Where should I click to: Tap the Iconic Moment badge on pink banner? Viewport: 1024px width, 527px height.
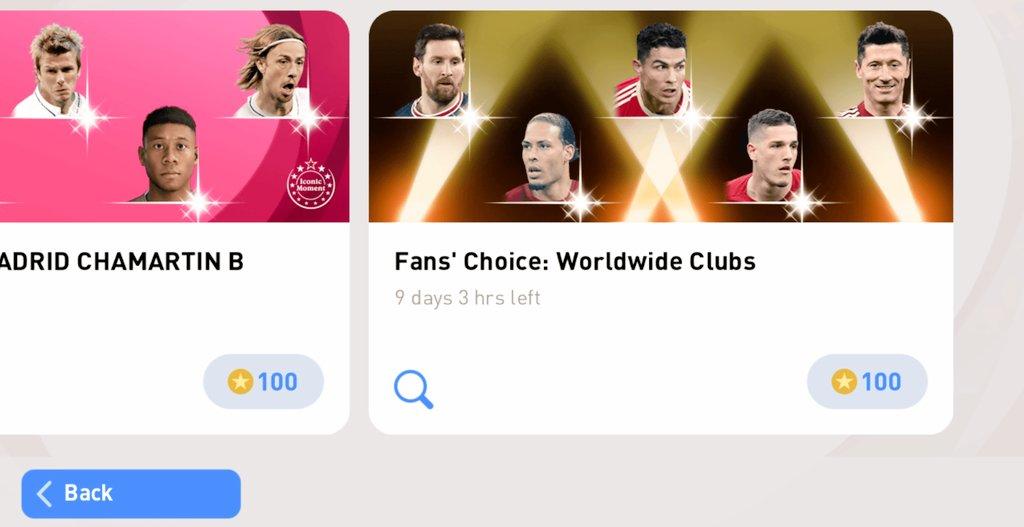pos(311,184)
